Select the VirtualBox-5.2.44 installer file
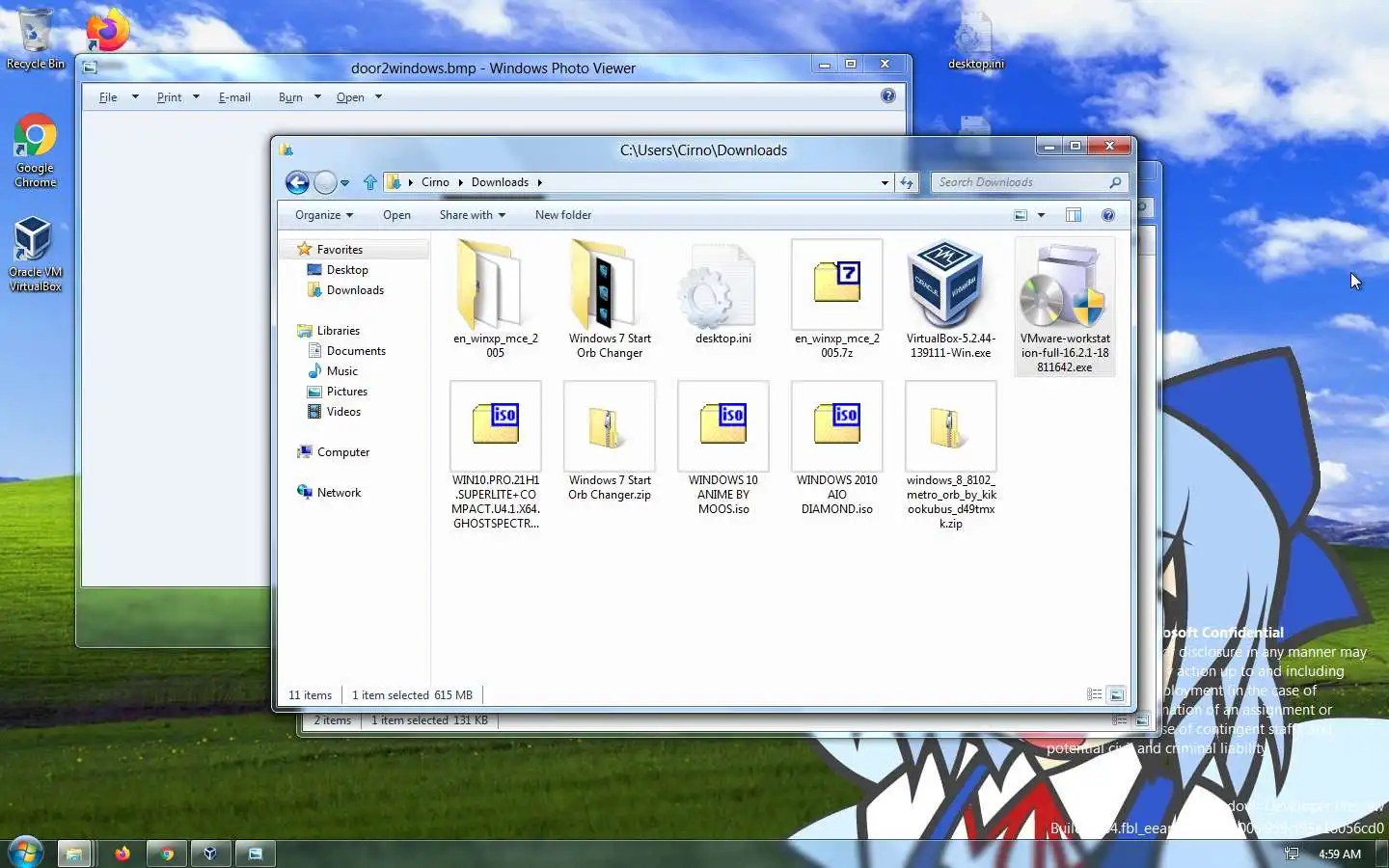The width and height of the screenshot is (1389, 868). [951, 300]
